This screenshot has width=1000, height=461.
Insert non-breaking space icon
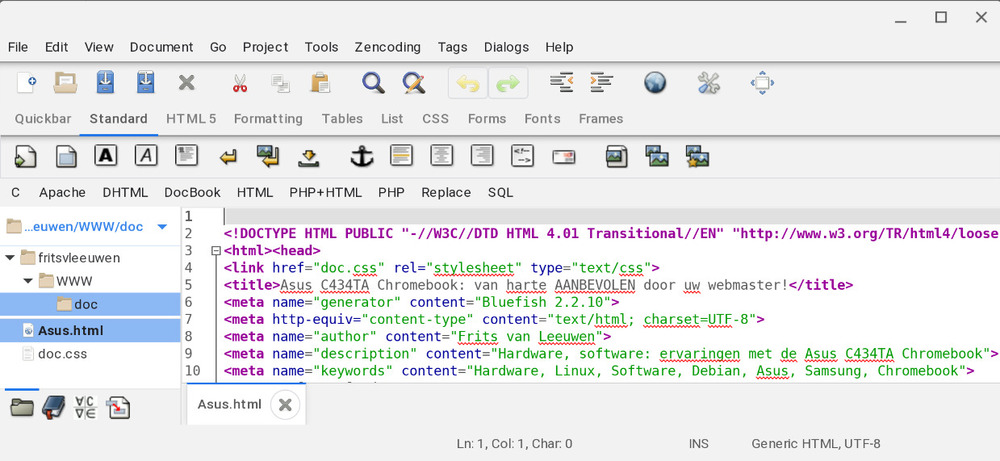309,157
